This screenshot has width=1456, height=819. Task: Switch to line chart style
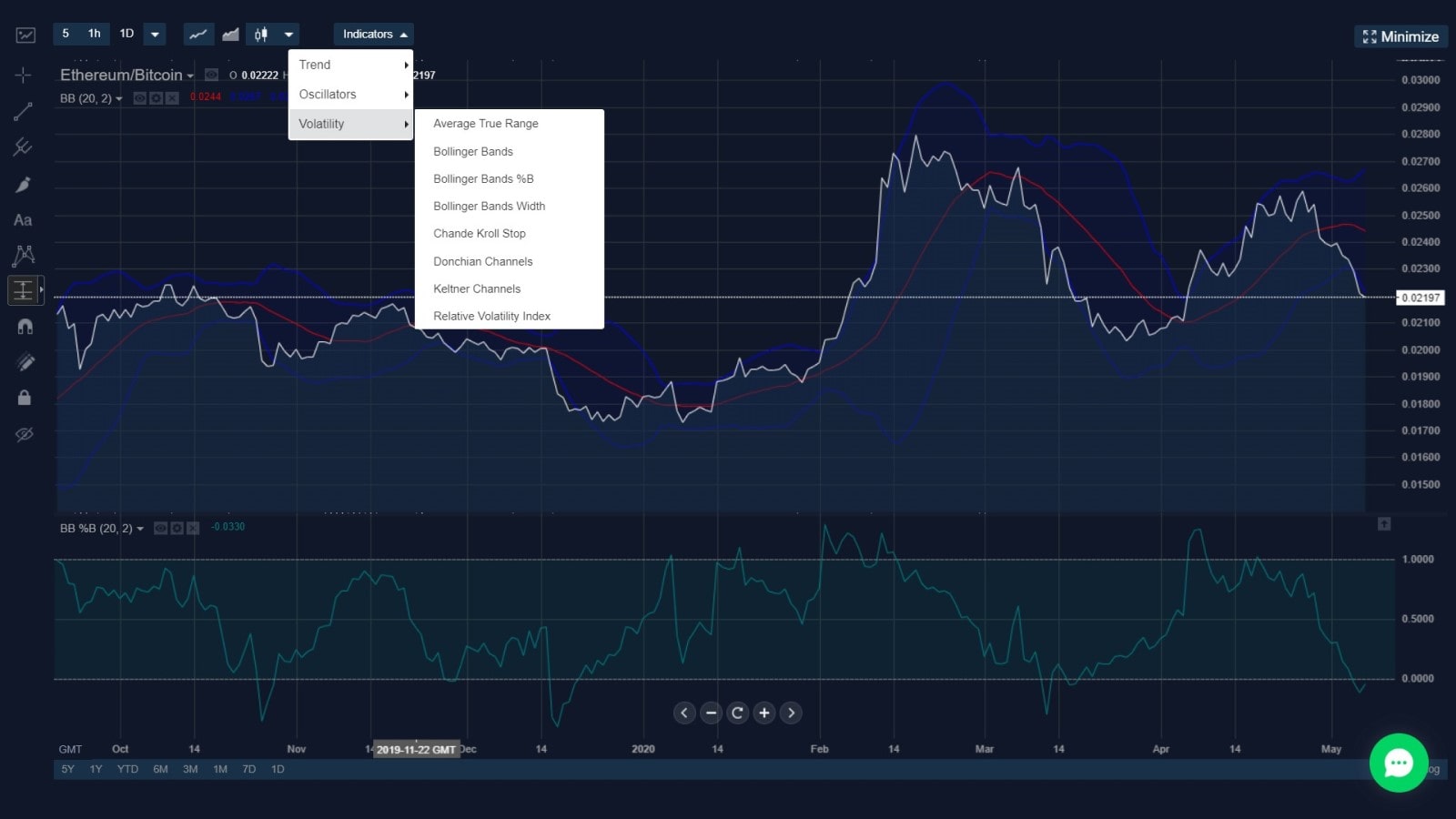198,35
